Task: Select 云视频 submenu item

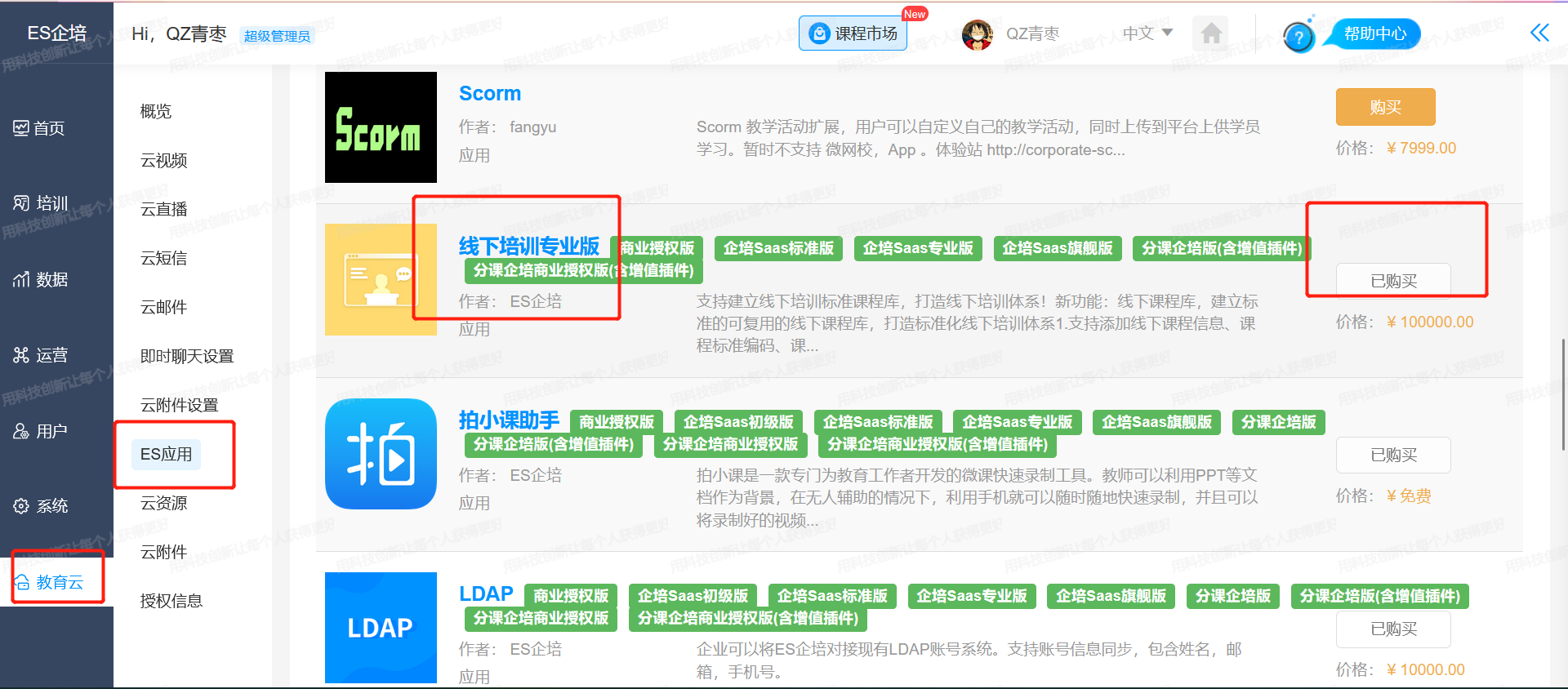Action: coord(163,160)
